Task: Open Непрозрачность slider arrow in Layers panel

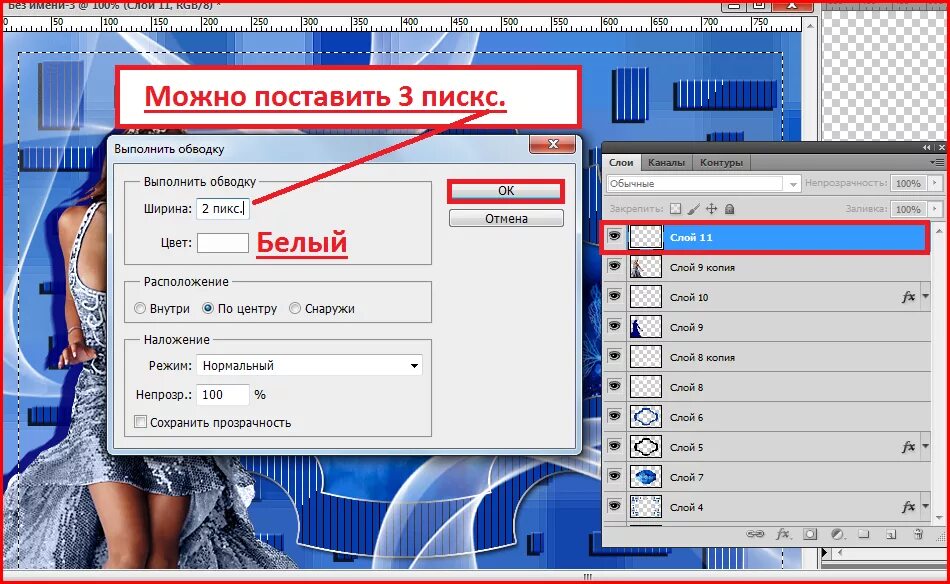Action: pos(935,183)
